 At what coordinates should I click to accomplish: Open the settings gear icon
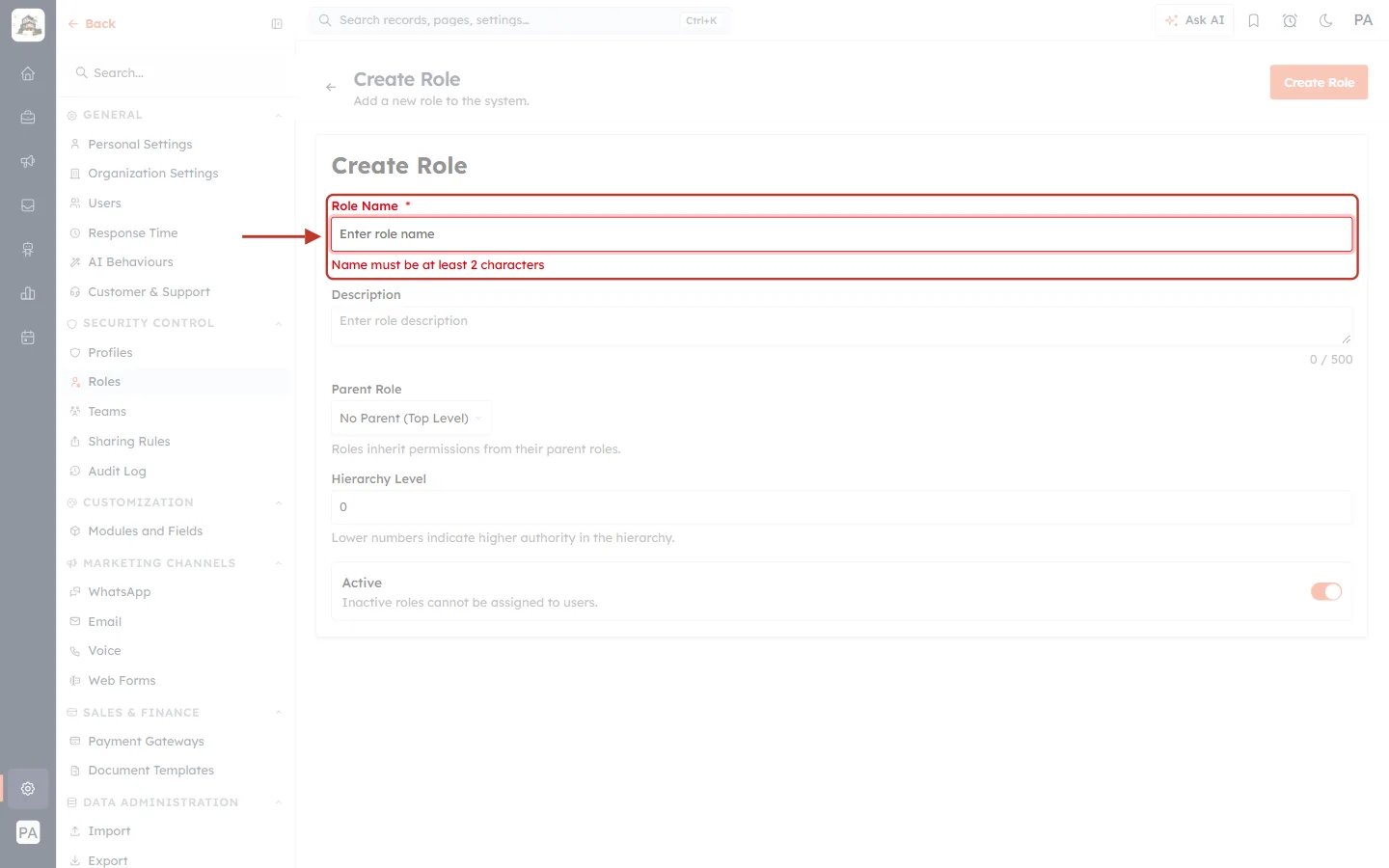coord(28,788)
